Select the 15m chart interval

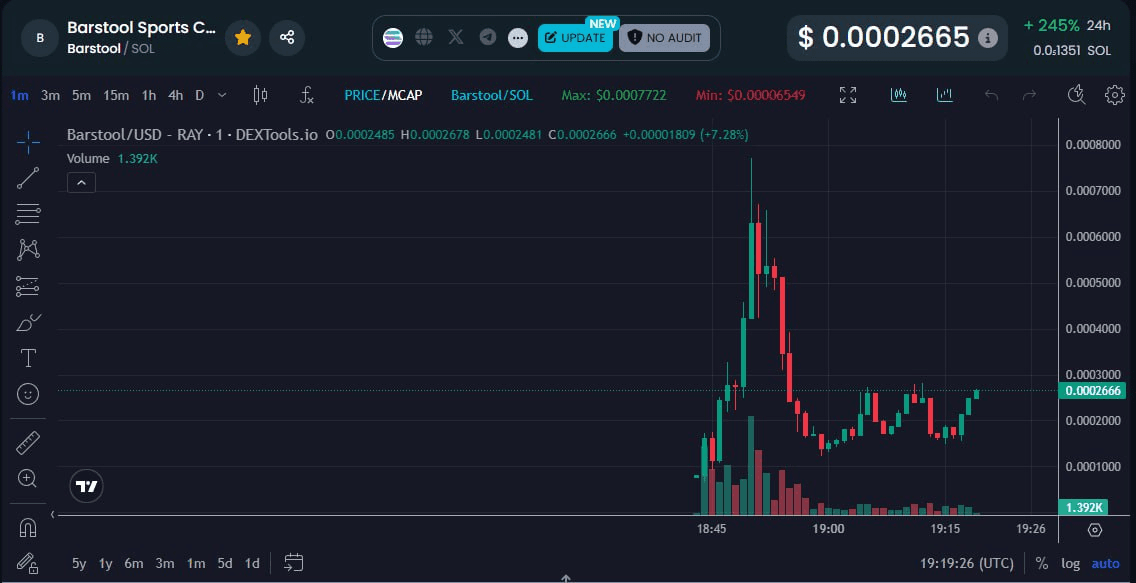pos(116,95)
